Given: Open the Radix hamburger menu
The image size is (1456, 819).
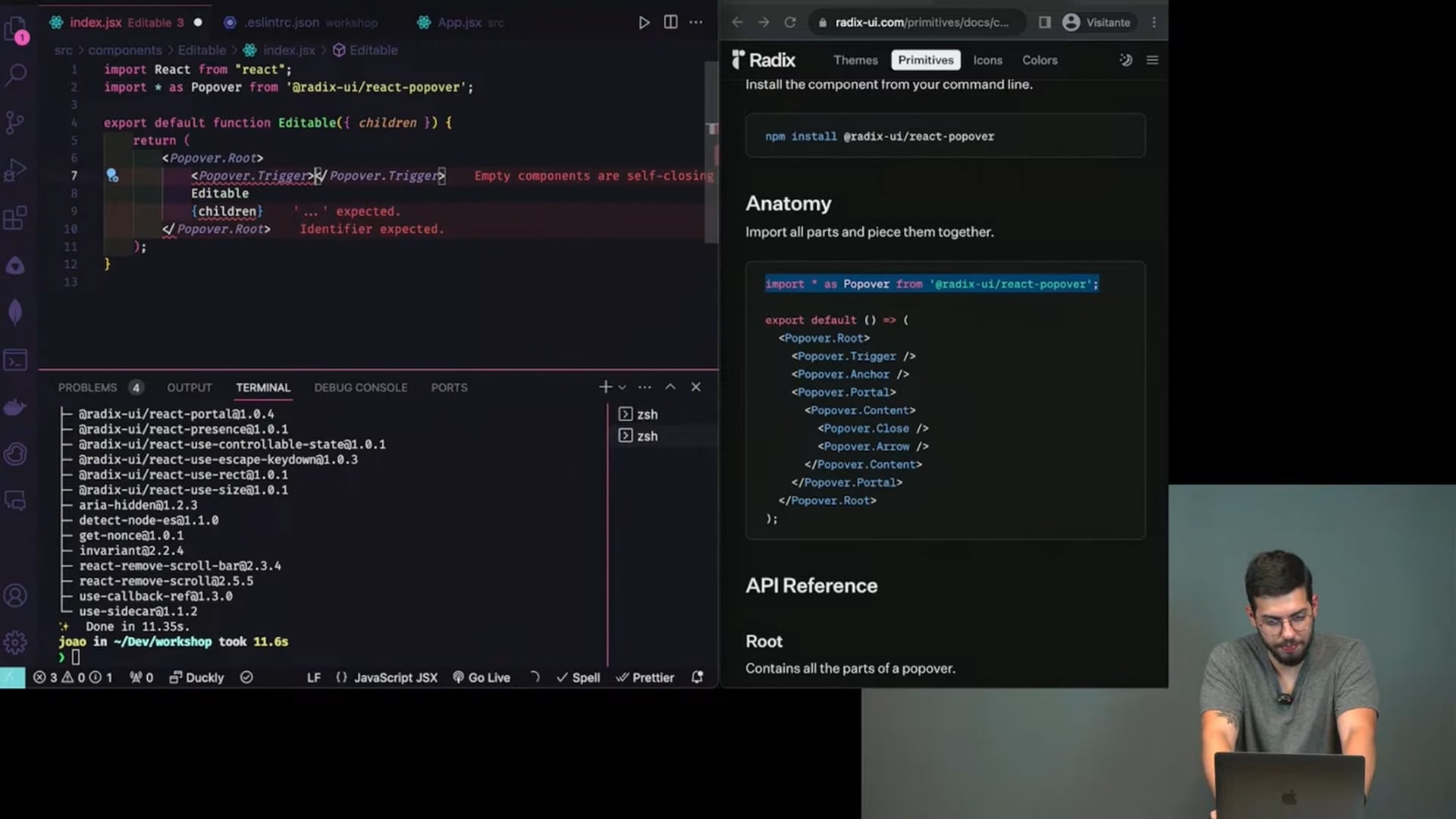Looking at the screenshot, I should [x=1153, y=60].
